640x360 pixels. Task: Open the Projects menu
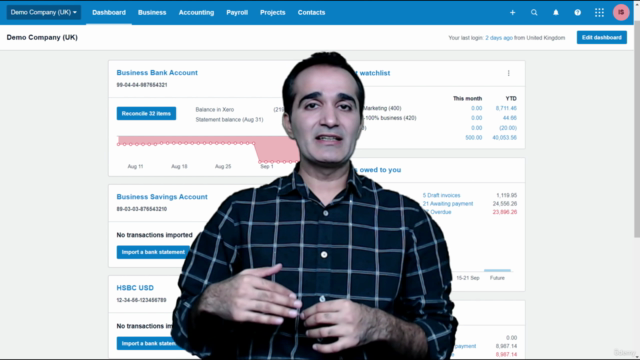tap(273, 13)
